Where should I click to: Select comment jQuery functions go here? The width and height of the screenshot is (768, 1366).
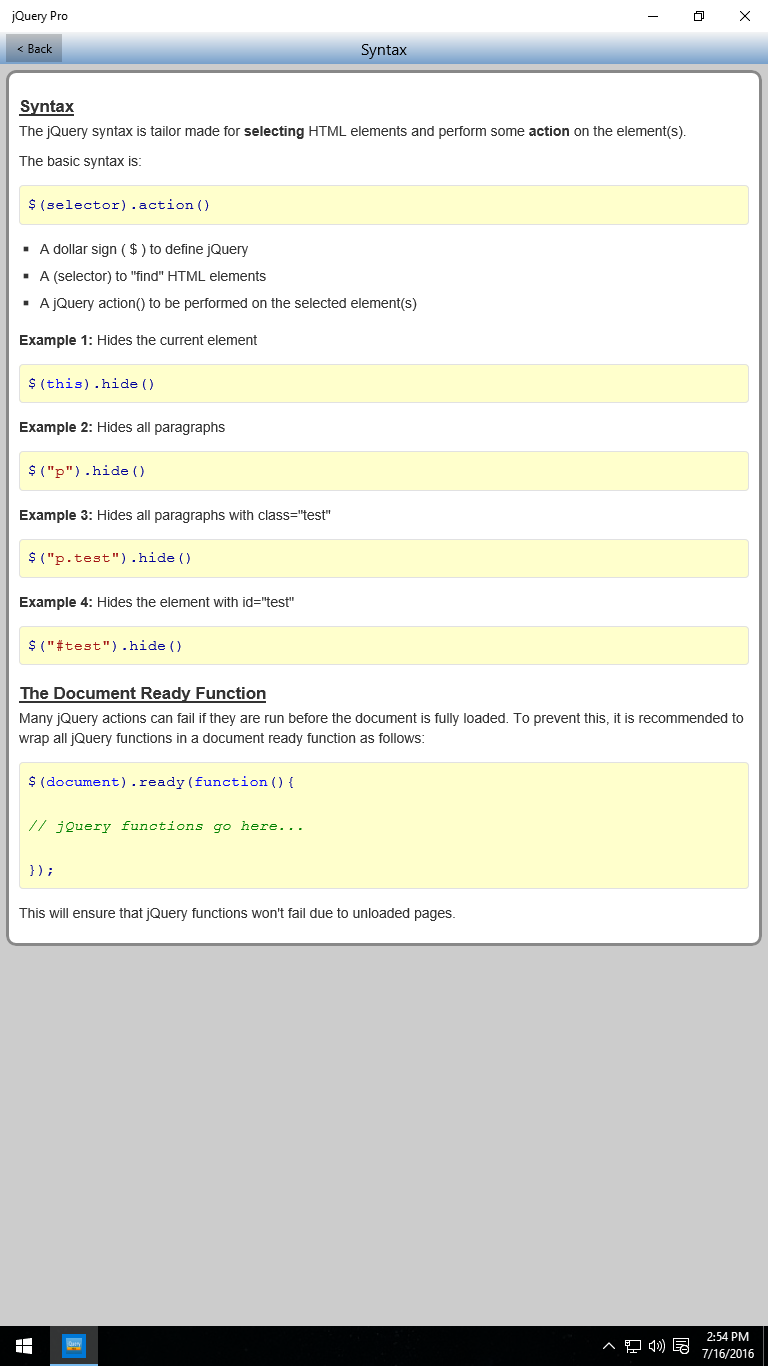pyautogui.click(x=166, y=826)
